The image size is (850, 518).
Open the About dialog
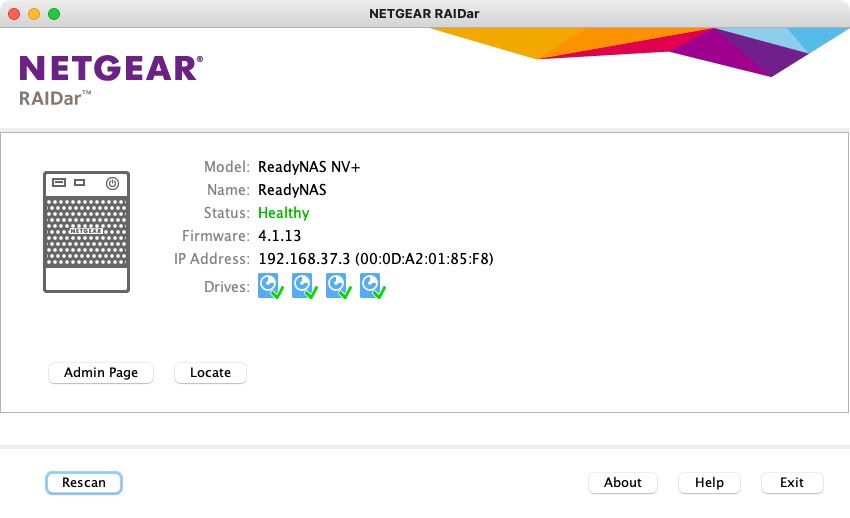pos(622,483)
